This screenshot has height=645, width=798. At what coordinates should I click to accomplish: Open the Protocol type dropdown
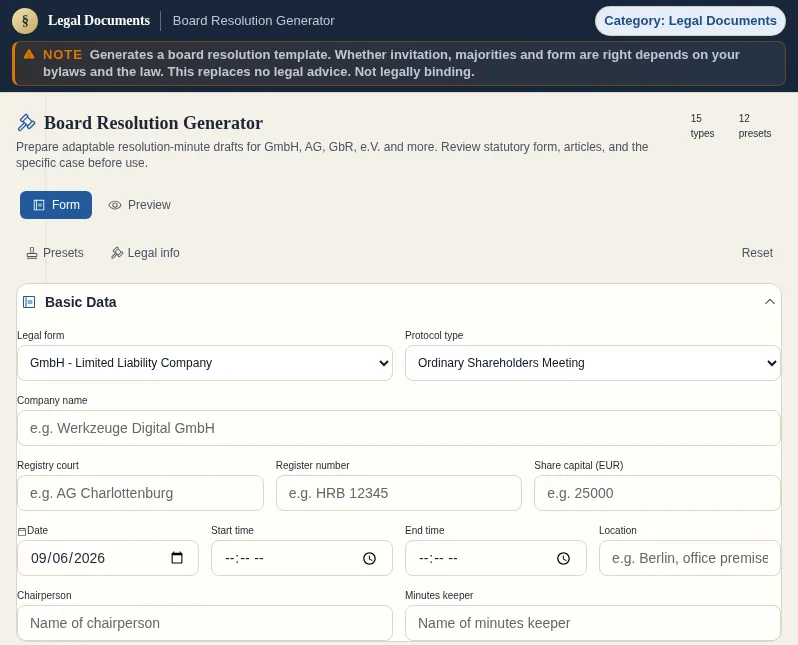pos(592,363)
